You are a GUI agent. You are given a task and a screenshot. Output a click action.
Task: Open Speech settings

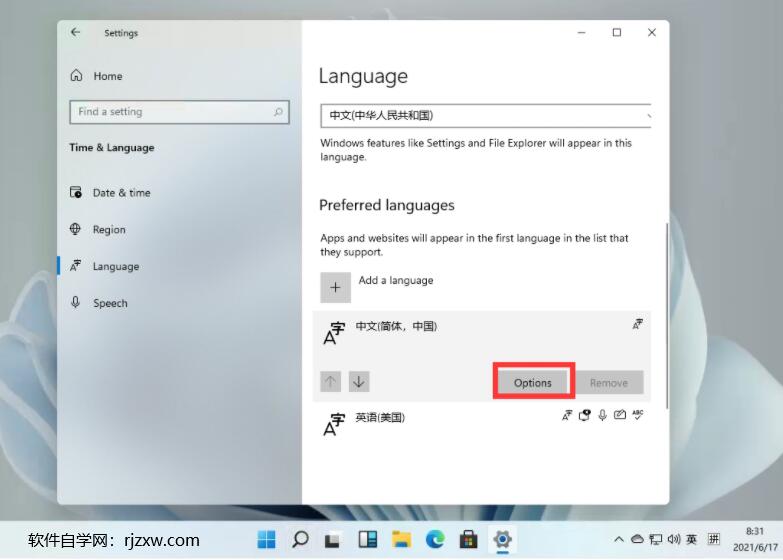[99, 303]
